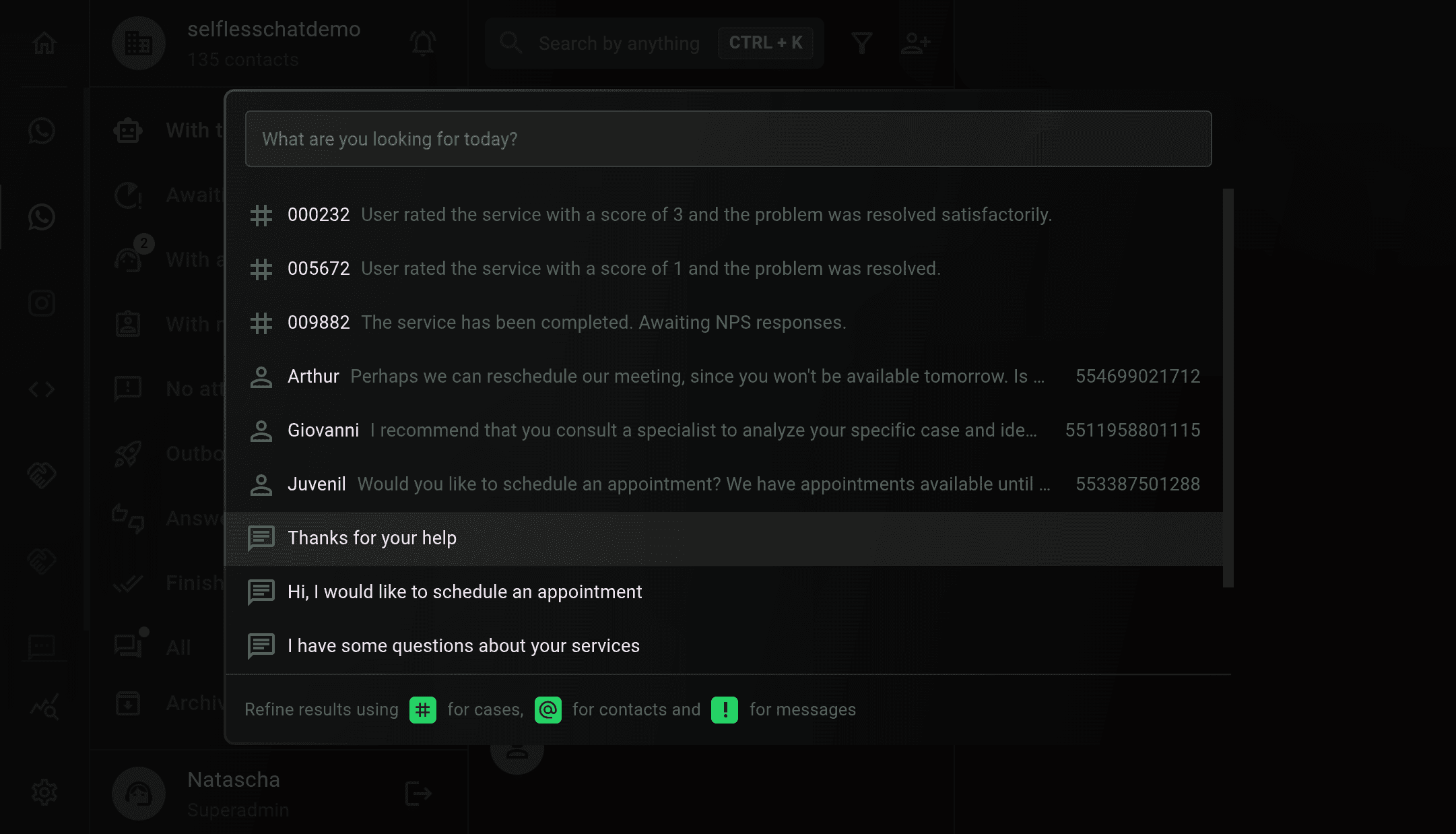The height and width of the screenshot is (834, 1456).
Task: Open the notifications bell icon
Action: [423, 43]
